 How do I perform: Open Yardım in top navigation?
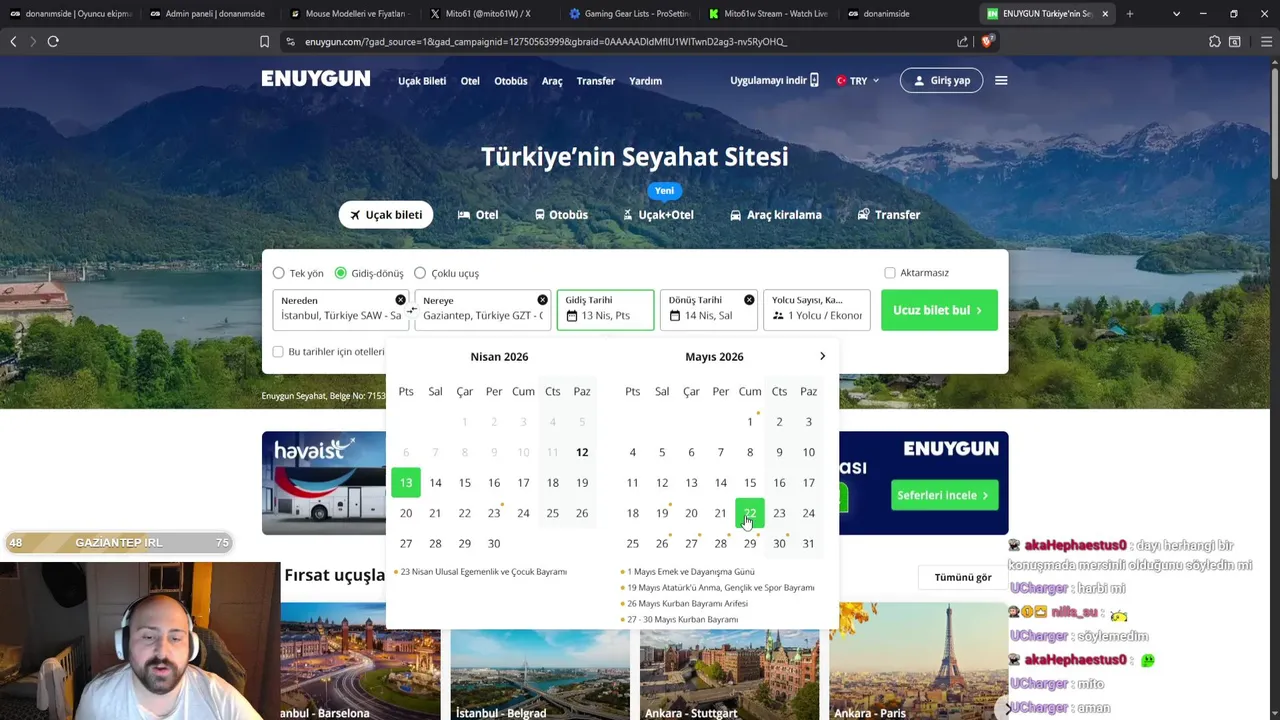click(645, 81)
